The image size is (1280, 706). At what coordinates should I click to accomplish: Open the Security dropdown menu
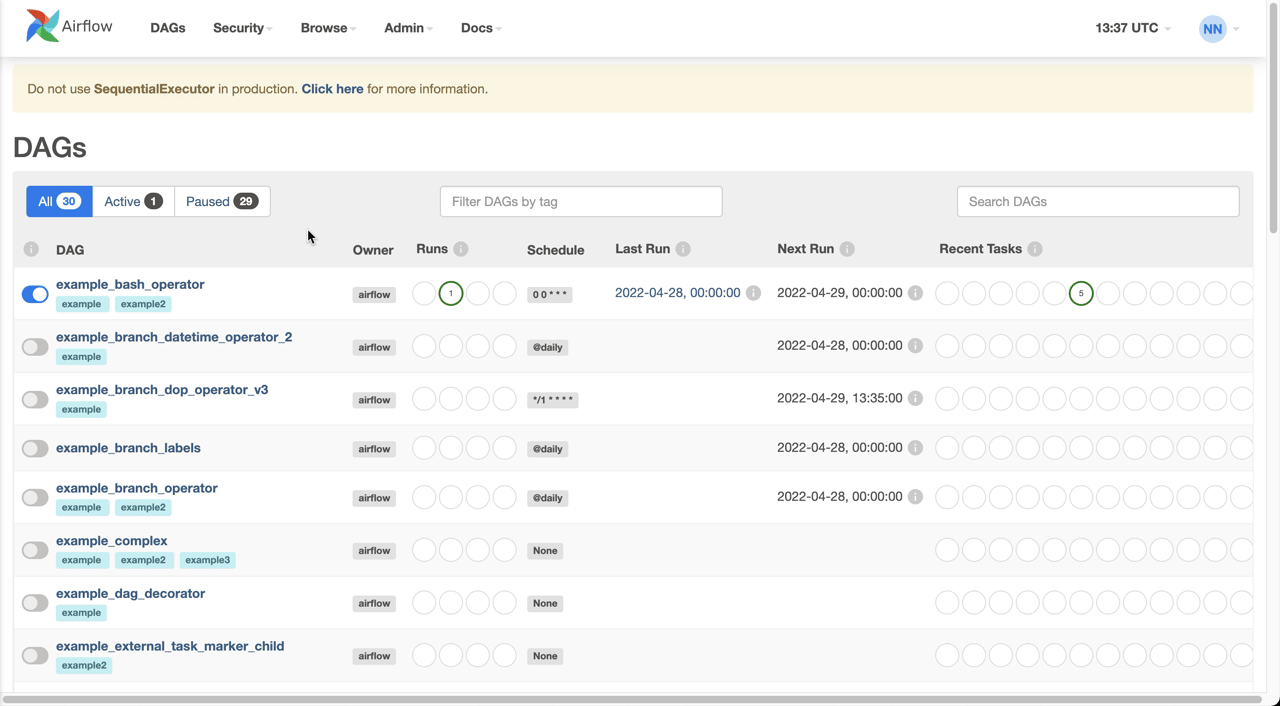[242, 28]
